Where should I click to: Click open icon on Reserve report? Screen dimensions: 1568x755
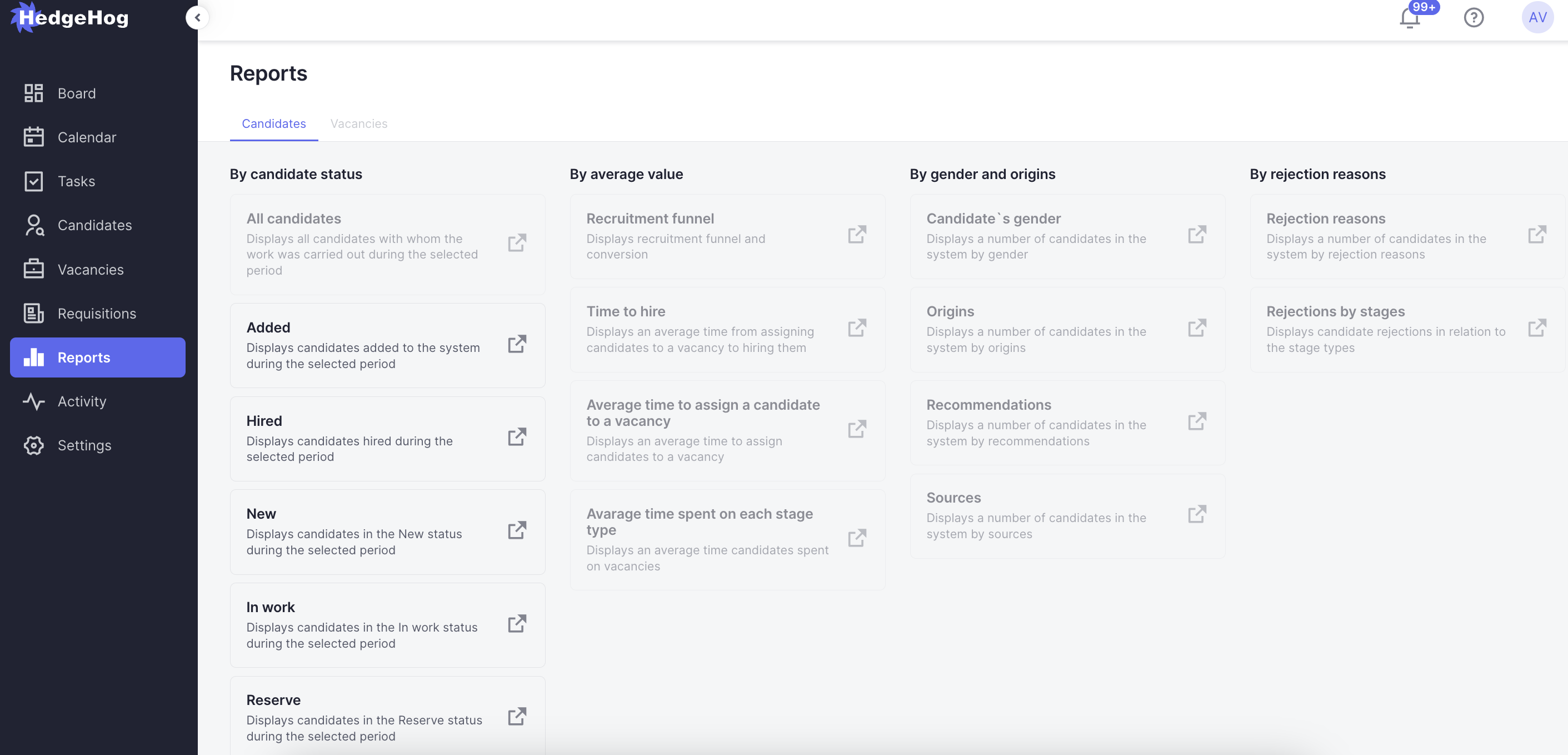click(x=517, y=717)
